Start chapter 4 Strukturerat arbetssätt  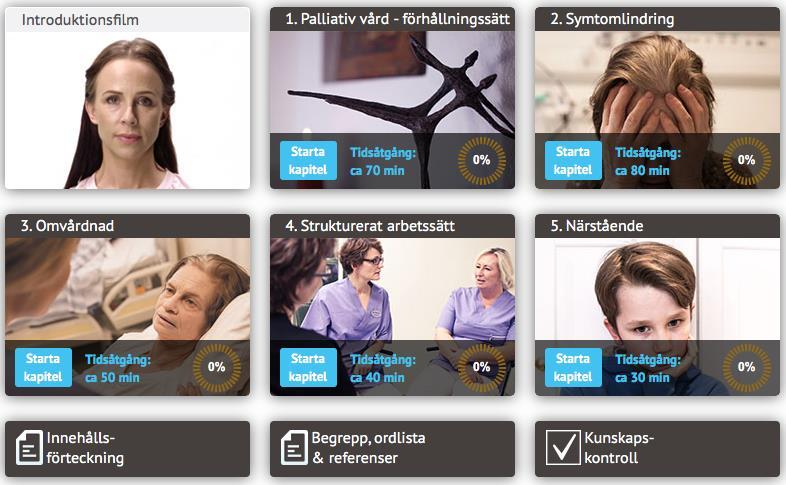(308, 367)
